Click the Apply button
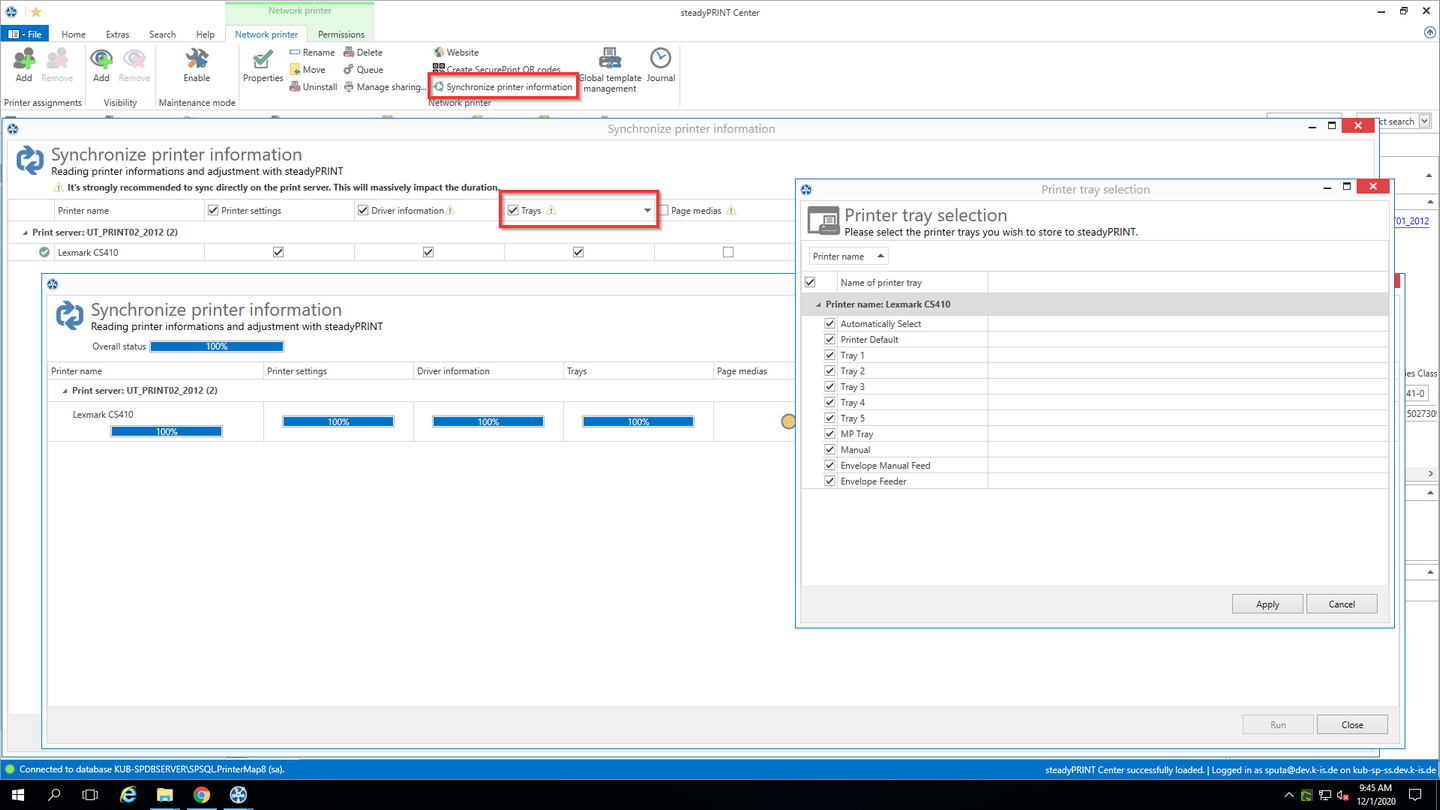 click(x=1267, y=604)
